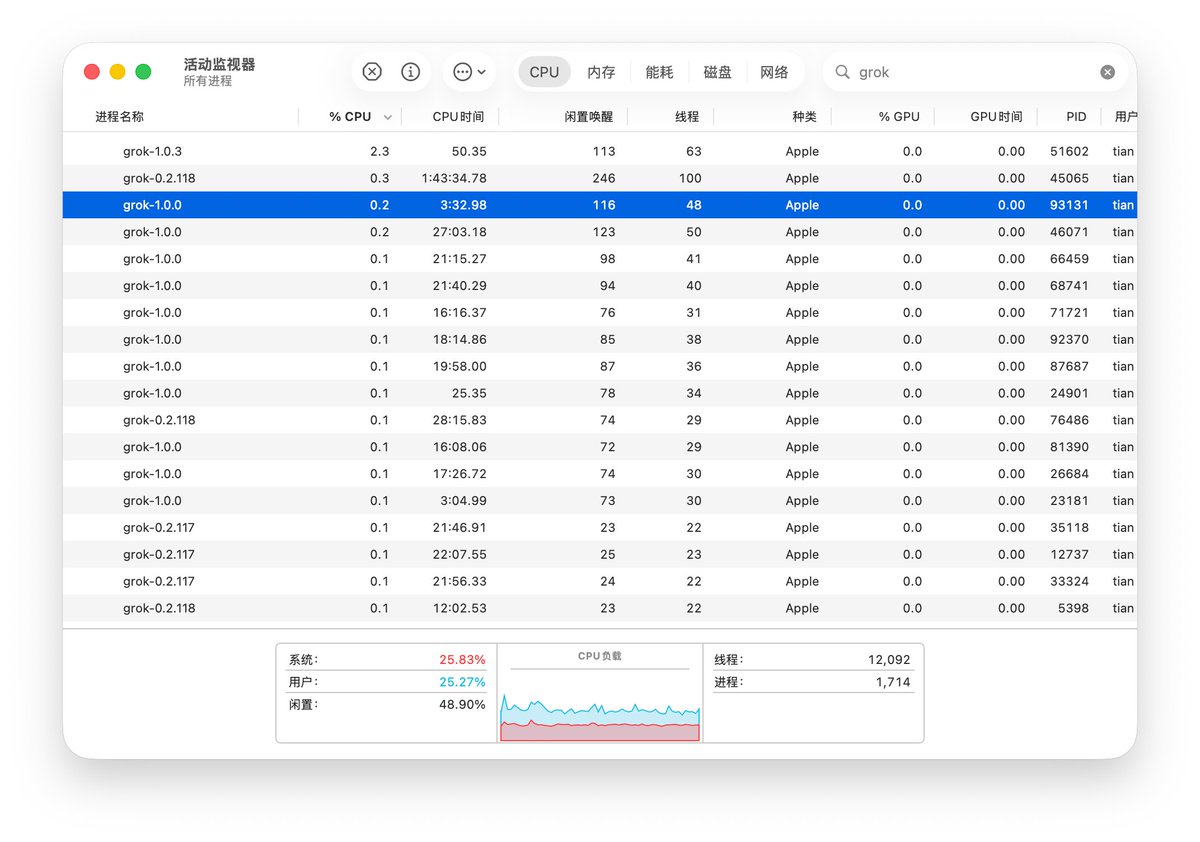The width and height of the screenshot is (1200, 842).
Task: Click the search field containing grok
Action: [975, 72]
